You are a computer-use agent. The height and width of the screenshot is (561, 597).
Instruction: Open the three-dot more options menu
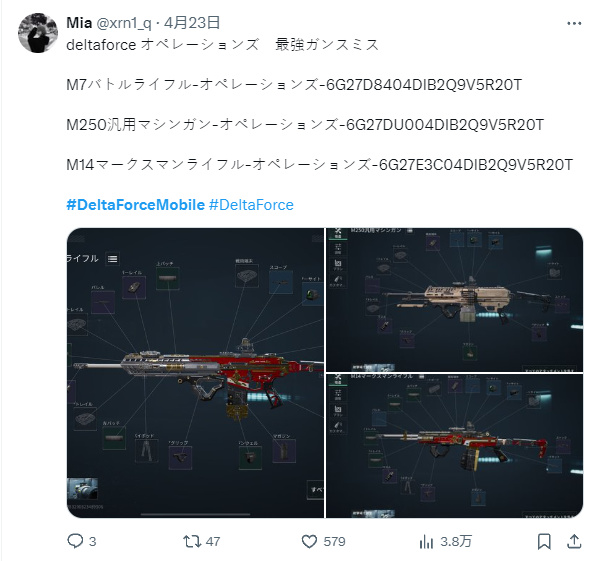[x=574, y=24]
